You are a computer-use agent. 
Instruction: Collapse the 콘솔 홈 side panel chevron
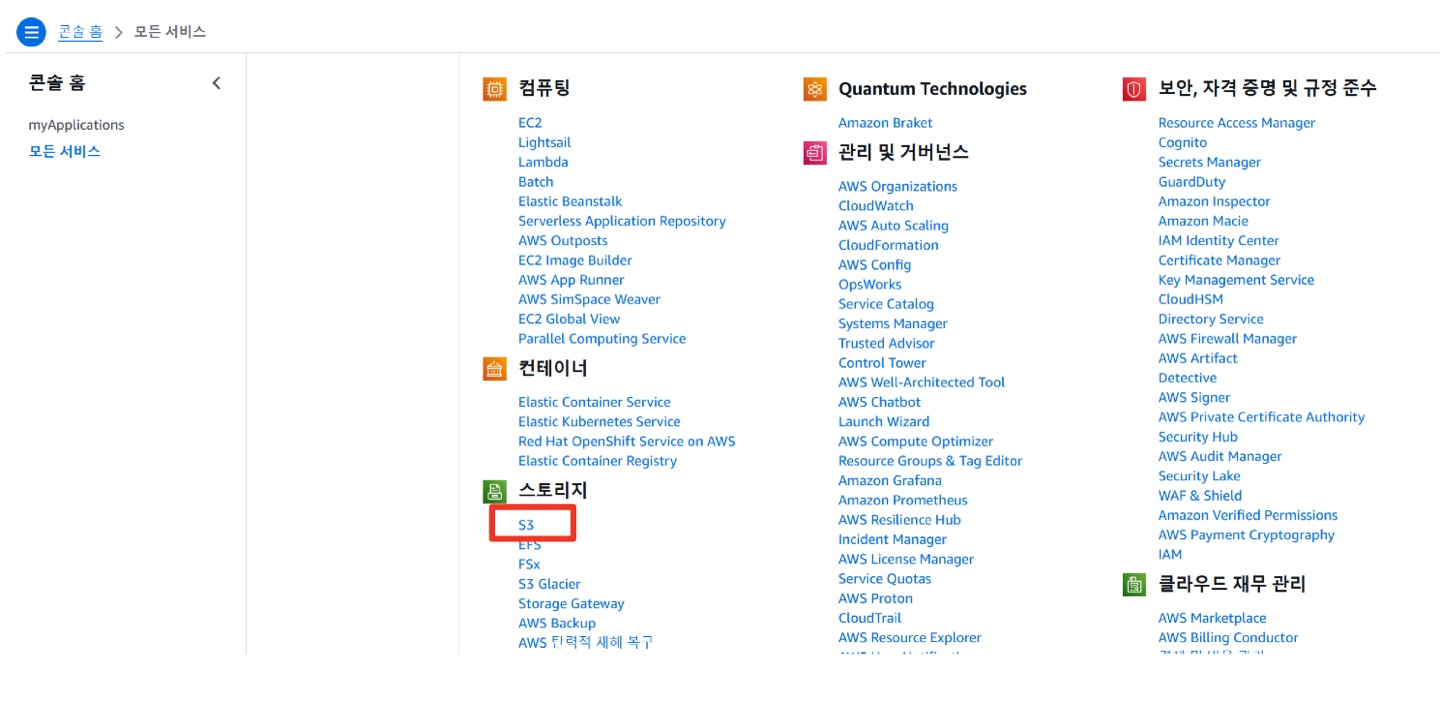216,83
